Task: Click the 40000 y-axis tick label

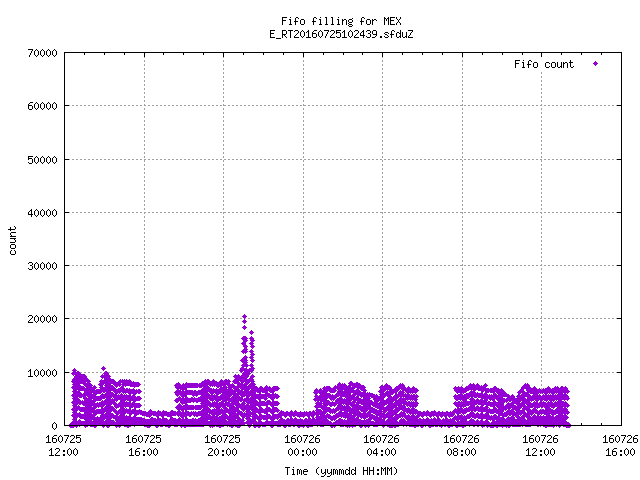Action: coord(42,213)
